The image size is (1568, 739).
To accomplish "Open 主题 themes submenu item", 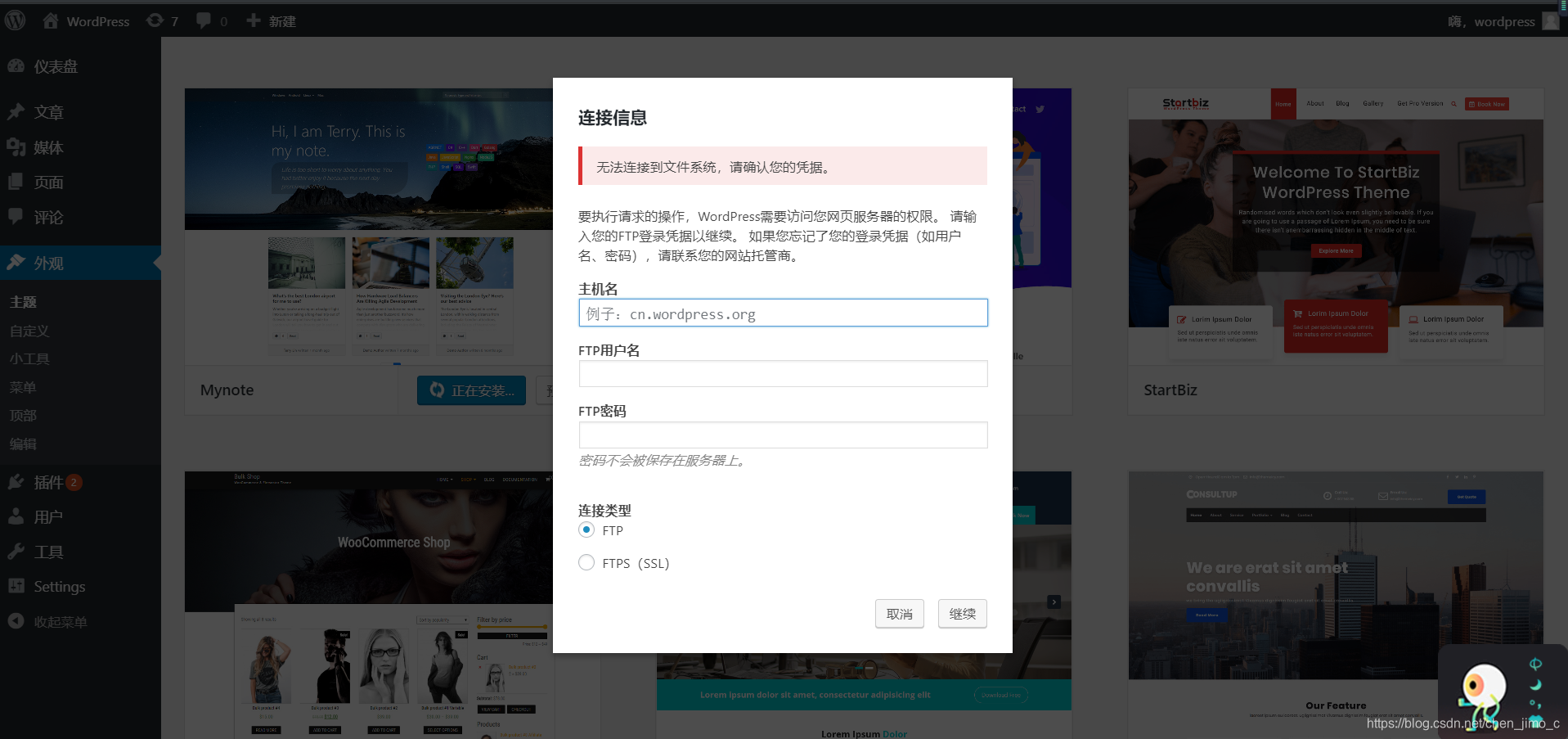I will (x=23, y=302).
